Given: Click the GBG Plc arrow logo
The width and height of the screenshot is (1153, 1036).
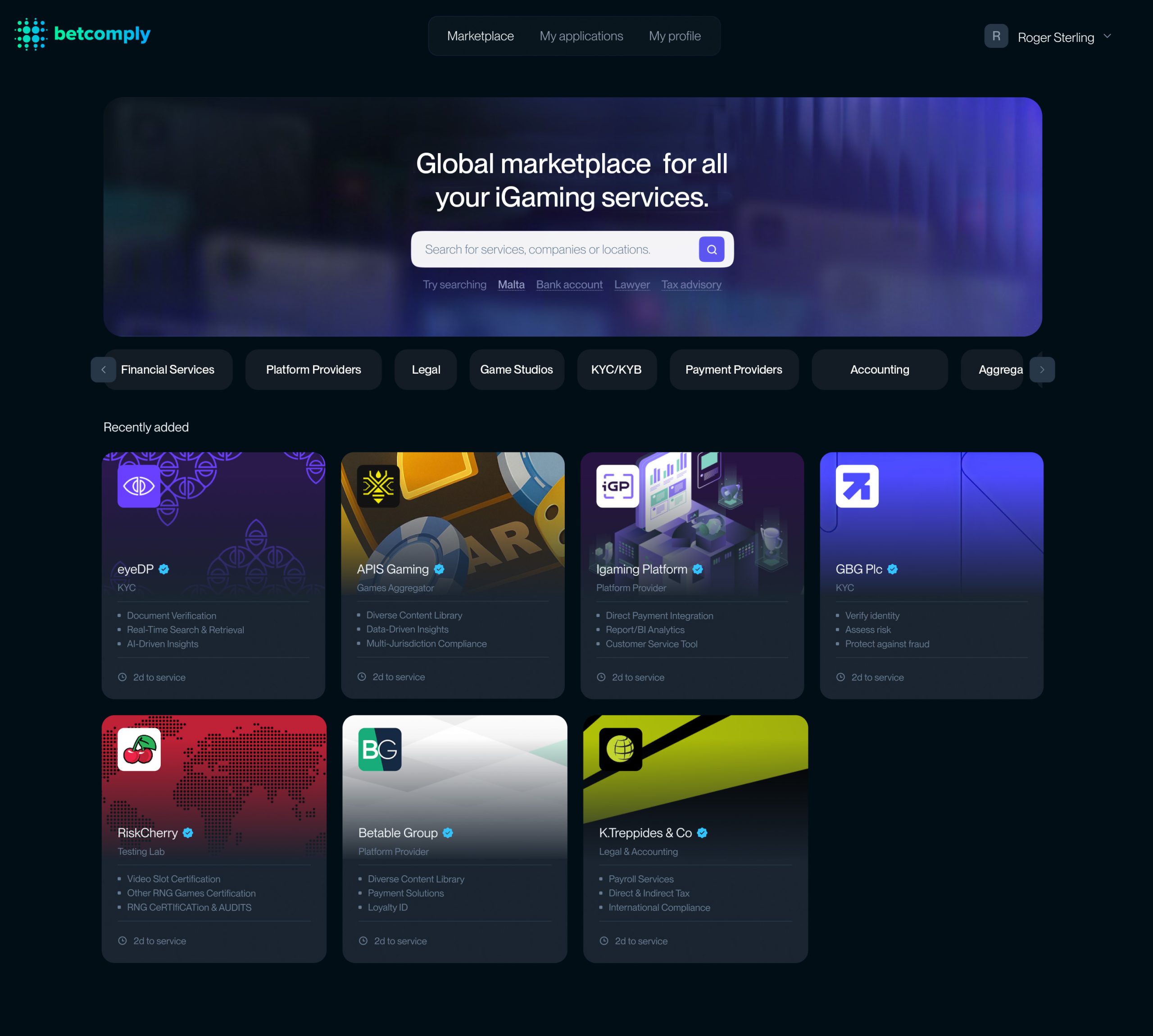Looking at the screenshot, I should tap(856, 486).
